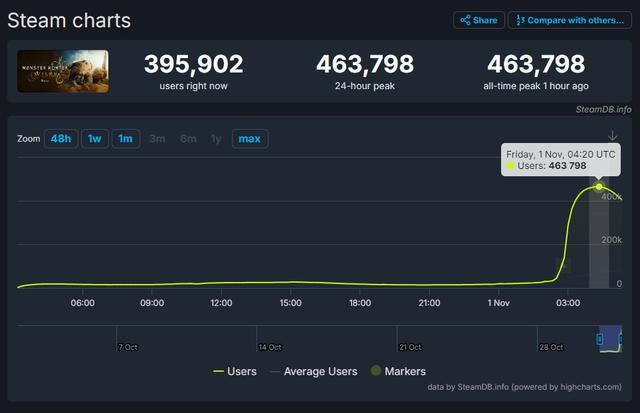This screenshot has width=640, height=413.
Task: Select the 48h zoom range
Action: (x=61, y=139)
